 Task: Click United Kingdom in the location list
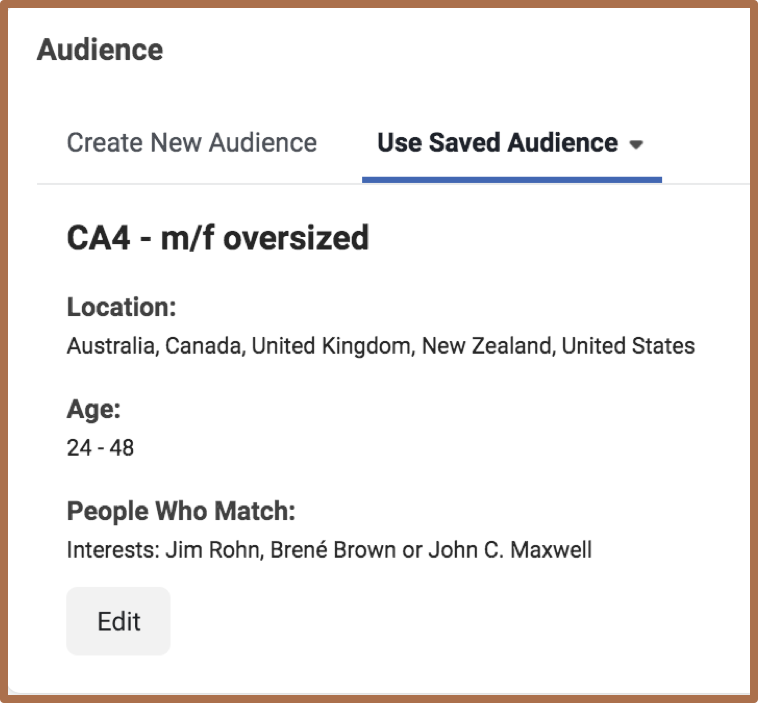pyautogui.click(x=330, y=347)
